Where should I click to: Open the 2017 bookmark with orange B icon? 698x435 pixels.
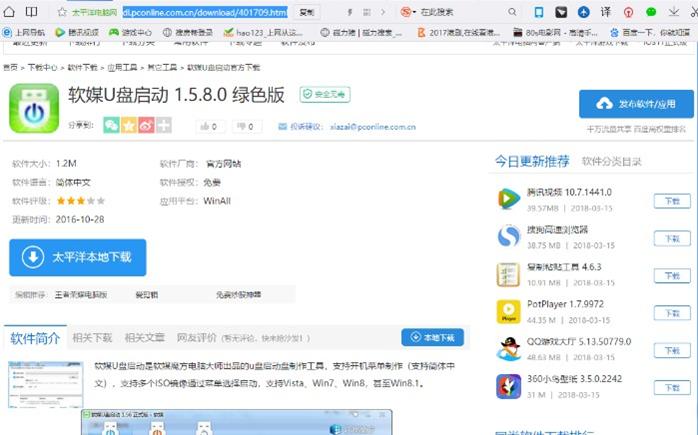(459, 32)
